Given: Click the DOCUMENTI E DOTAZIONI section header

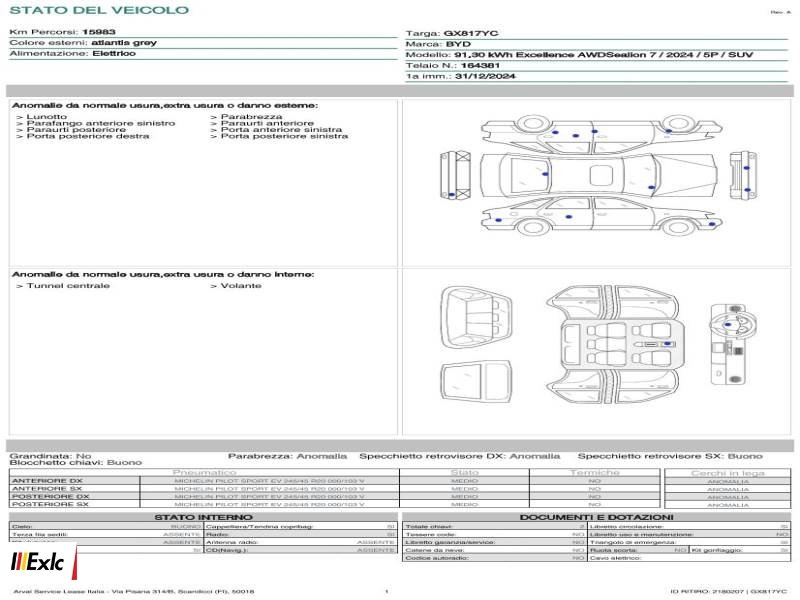Looking at the screenshot, I should [596, 517].
